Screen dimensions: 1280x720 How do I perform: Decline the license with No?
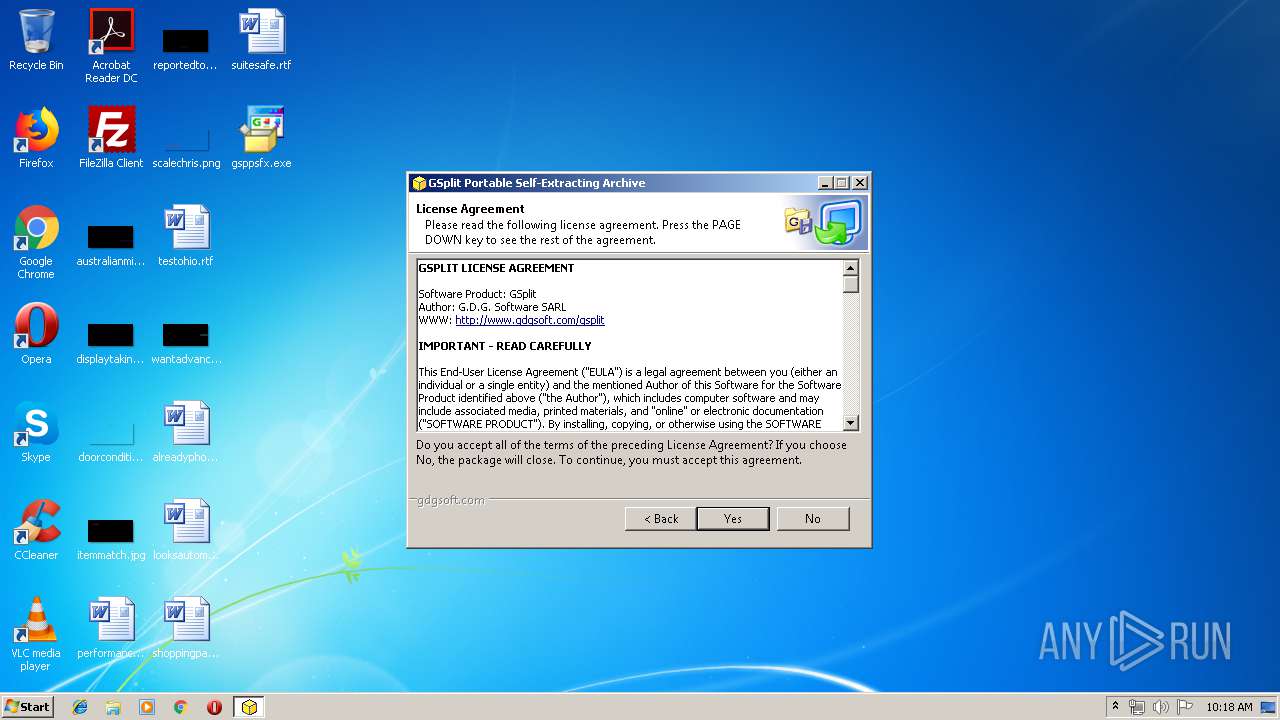(x=813, y=519)
